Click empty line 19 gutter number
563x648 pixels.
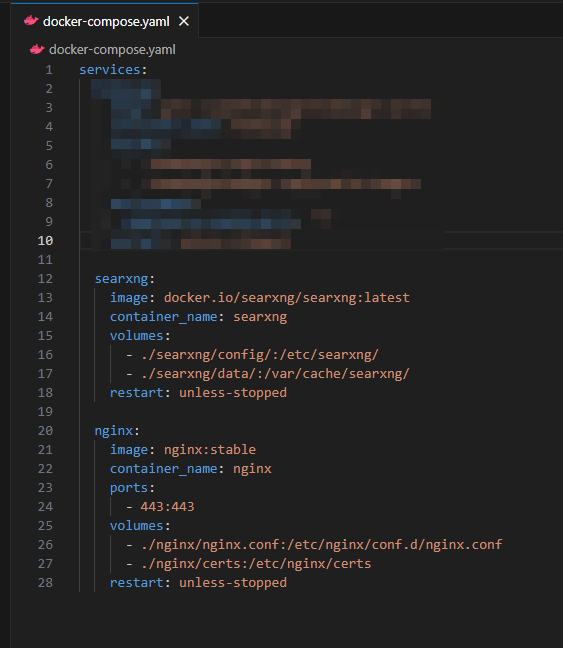45,412
